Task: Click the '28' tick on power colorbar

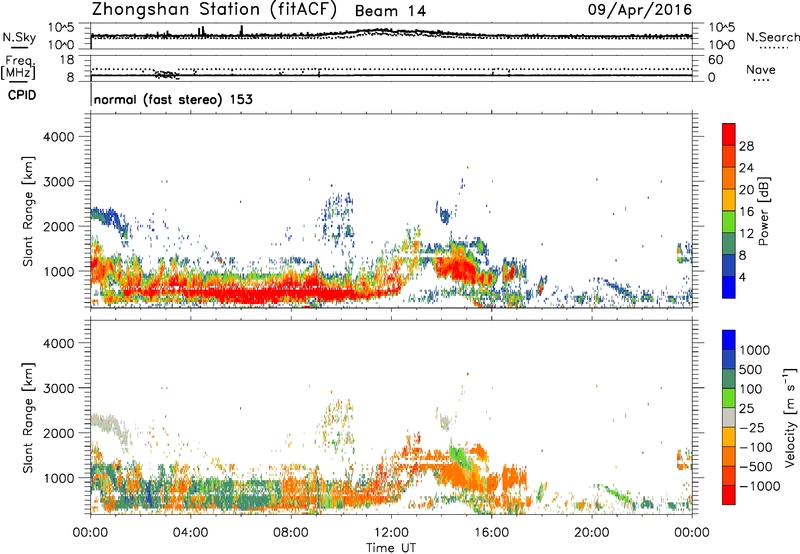Action: coord(746,146)
